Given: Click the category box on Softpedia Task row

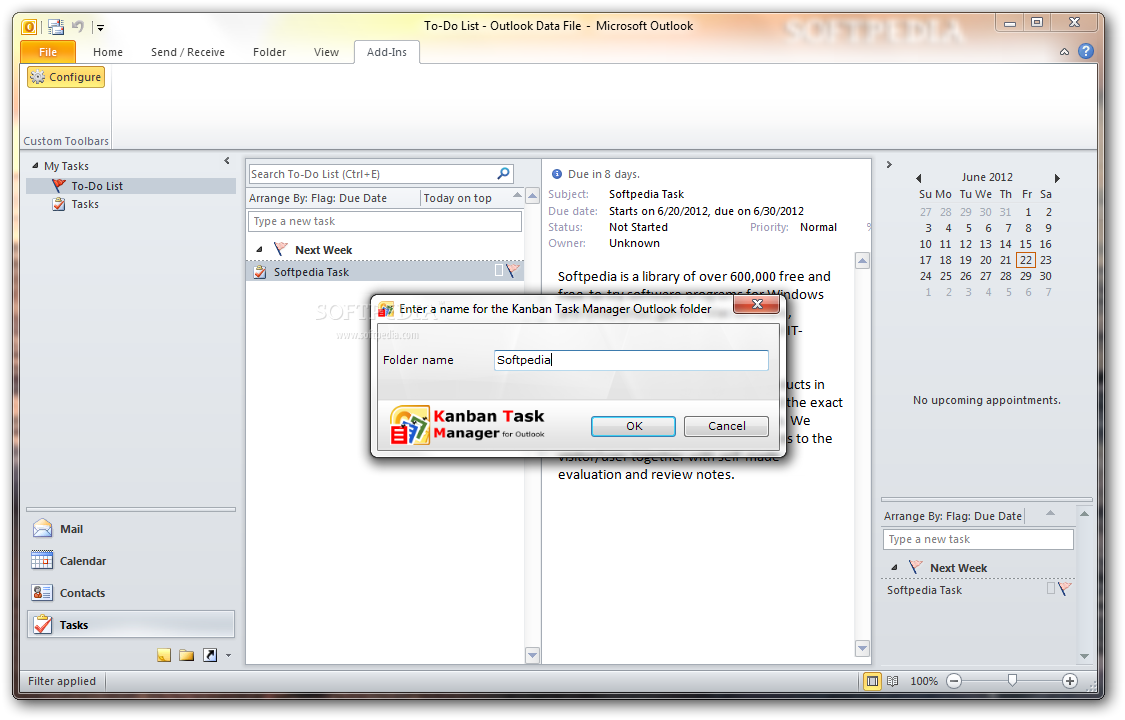Looking at the screenshot, I should [x=499, y=270].
